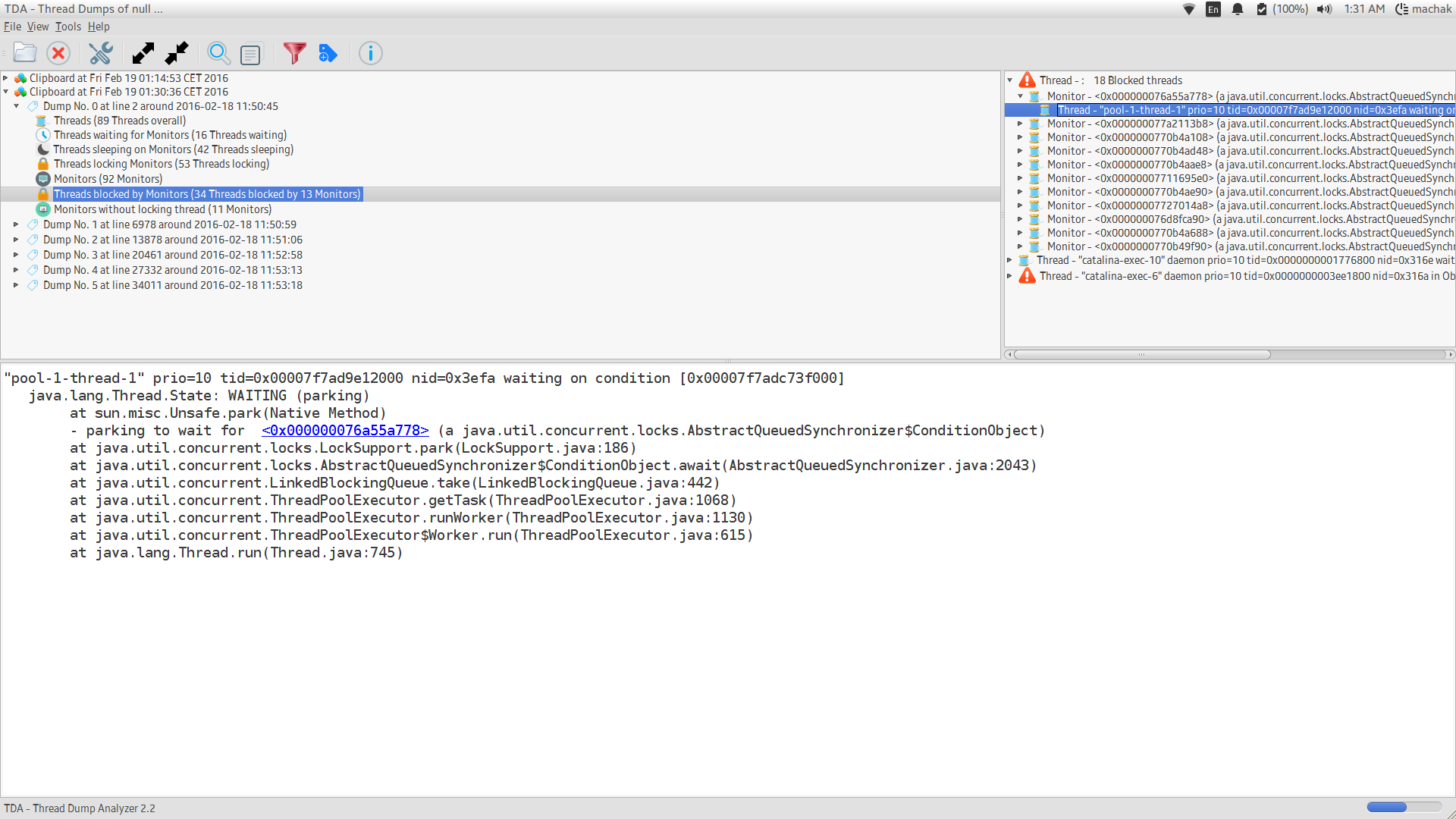Click the magnifying glass search icon
Viewport: 1456px width, 819px height.
218,53
